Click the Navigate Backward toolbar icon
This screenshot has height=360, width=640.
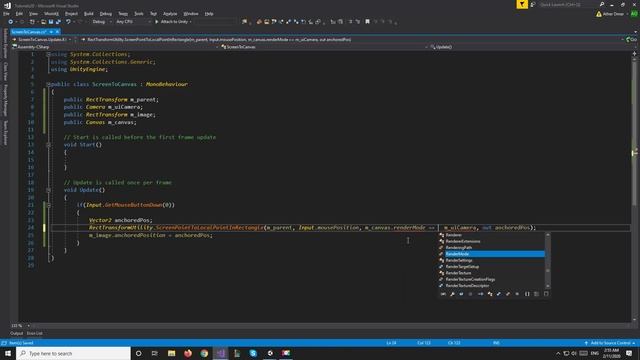11,22
